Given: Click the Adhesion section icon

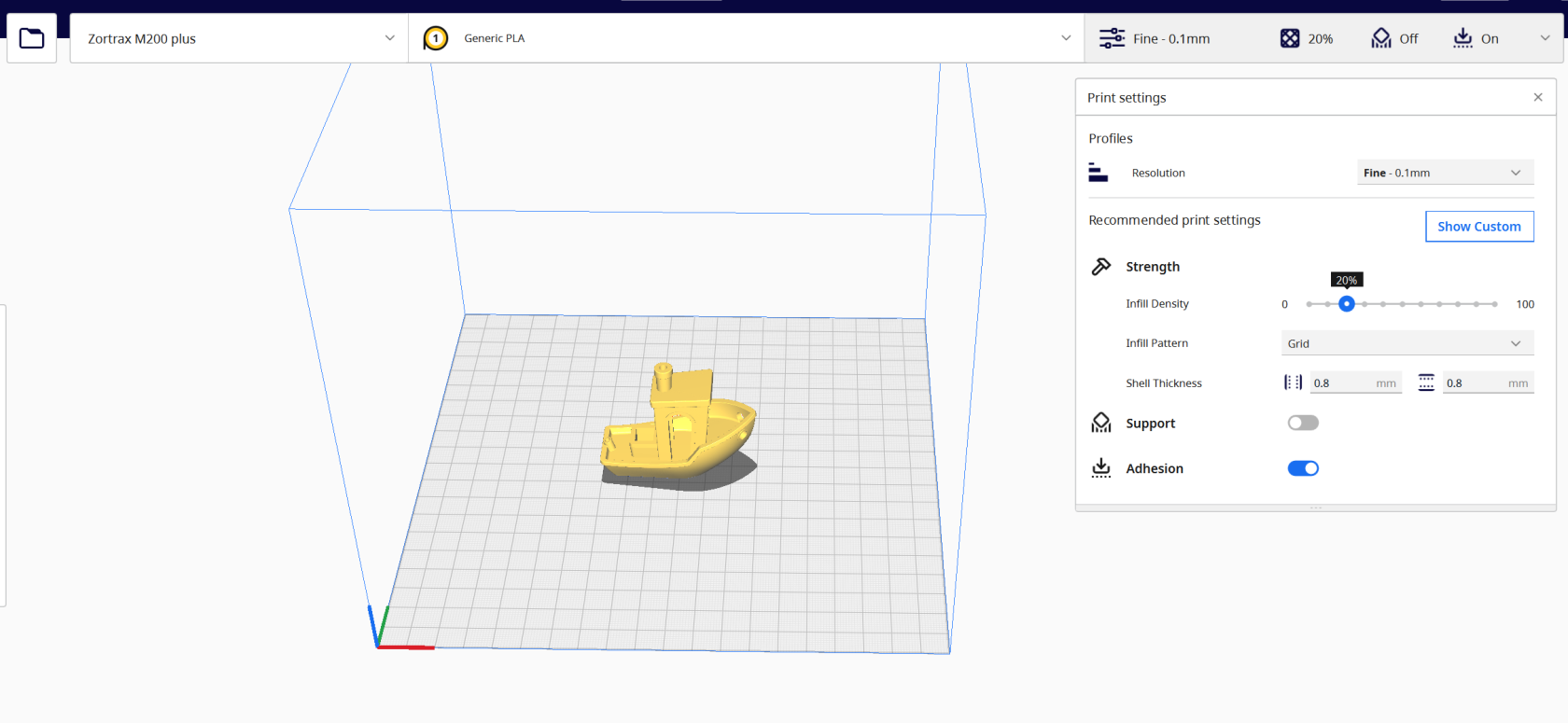Looking at the screenshot, I should (x=1101, y=468).
